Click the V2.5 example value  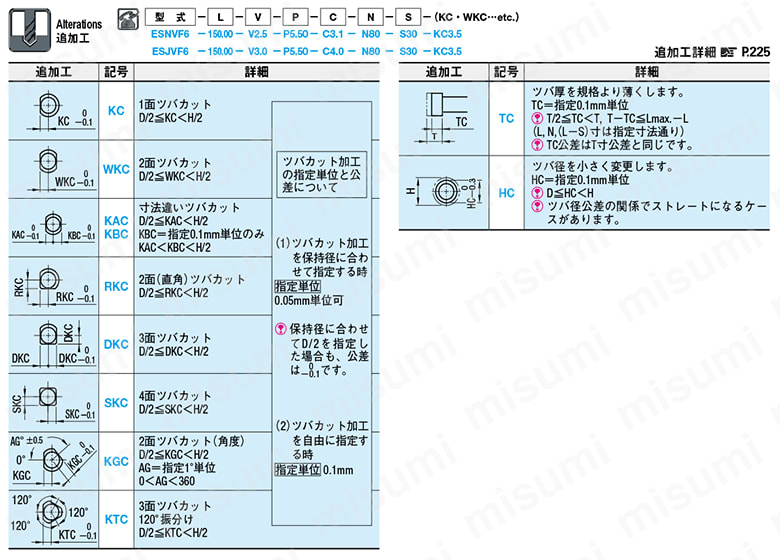click(258, 34)
